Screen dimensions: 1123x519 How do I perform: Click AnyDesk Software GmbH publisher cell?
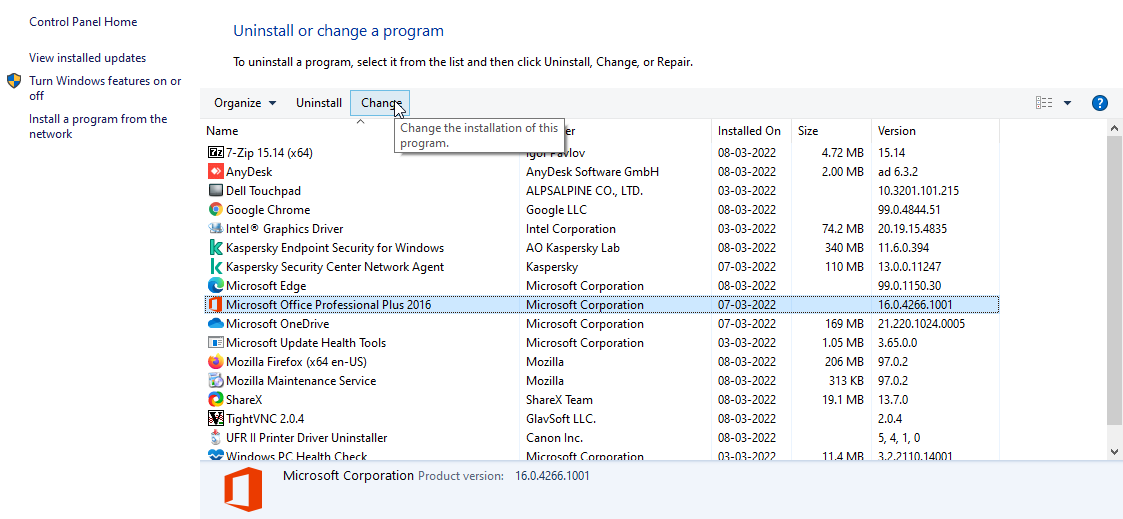pyautogui.click(x=592, y=172)
